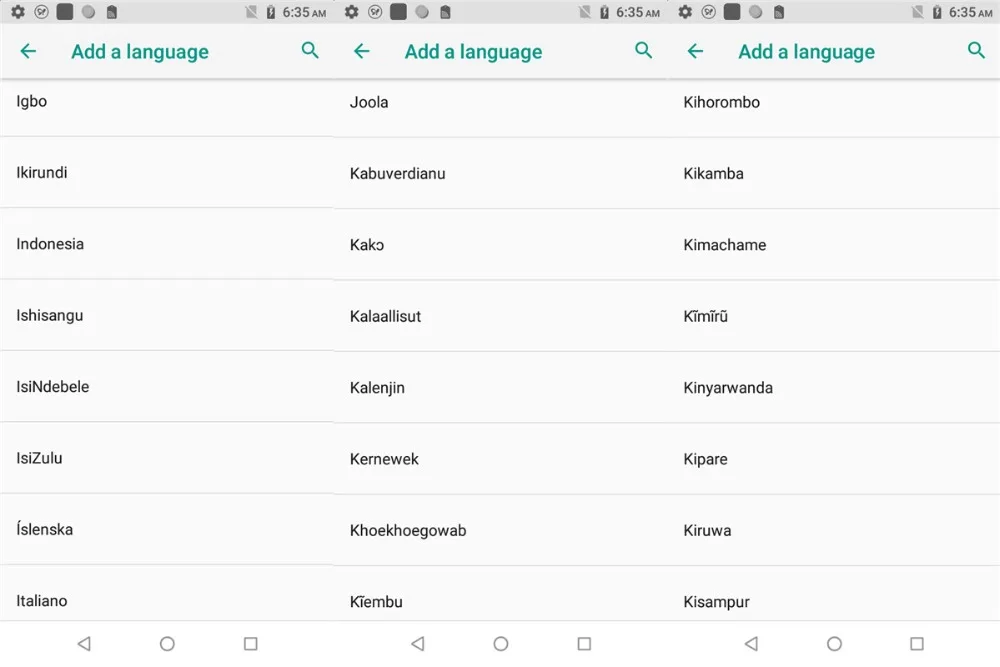Viewport: 1000px width, 667px height.
Task: Tap battery icon in status bar above Igbo screen
Action: point(270,12)
